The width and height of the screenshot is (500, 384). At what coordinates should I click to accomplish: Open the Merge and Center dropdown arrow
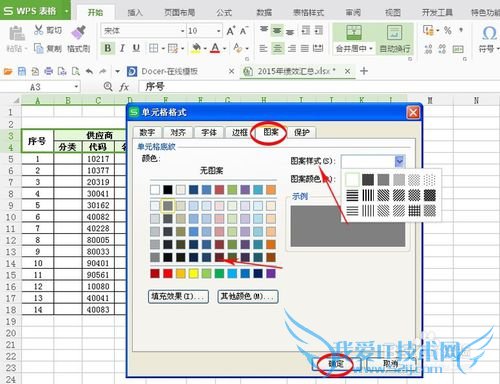[371, 49]
